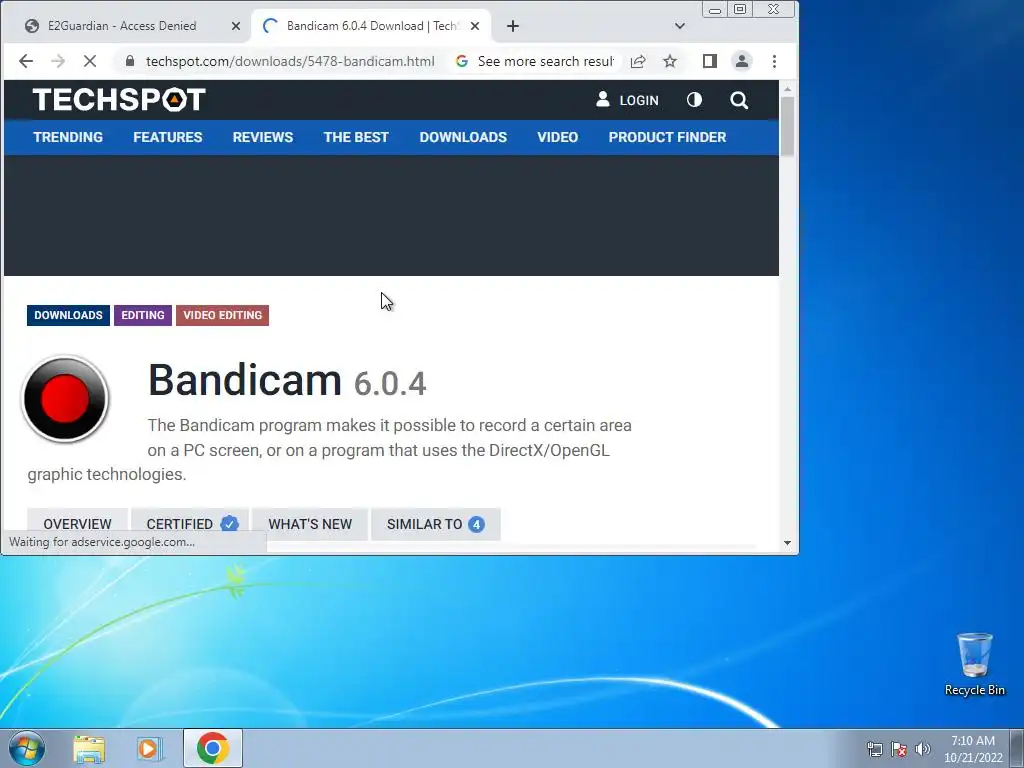Switch to the CERTIFIED tab

(x=190, y=524)
